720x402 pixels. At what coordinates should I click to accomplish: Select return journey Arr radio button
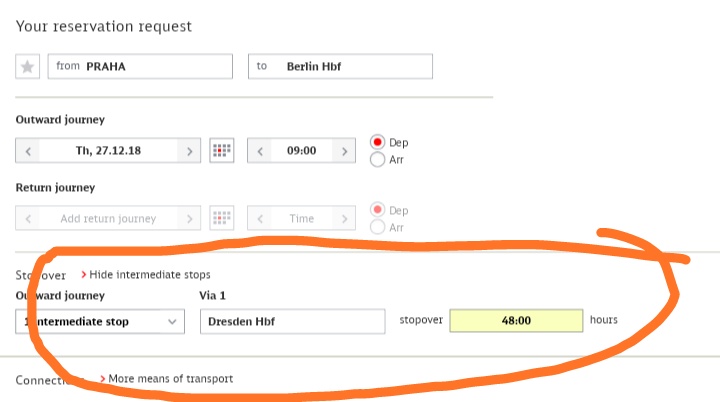pos(377,227)
